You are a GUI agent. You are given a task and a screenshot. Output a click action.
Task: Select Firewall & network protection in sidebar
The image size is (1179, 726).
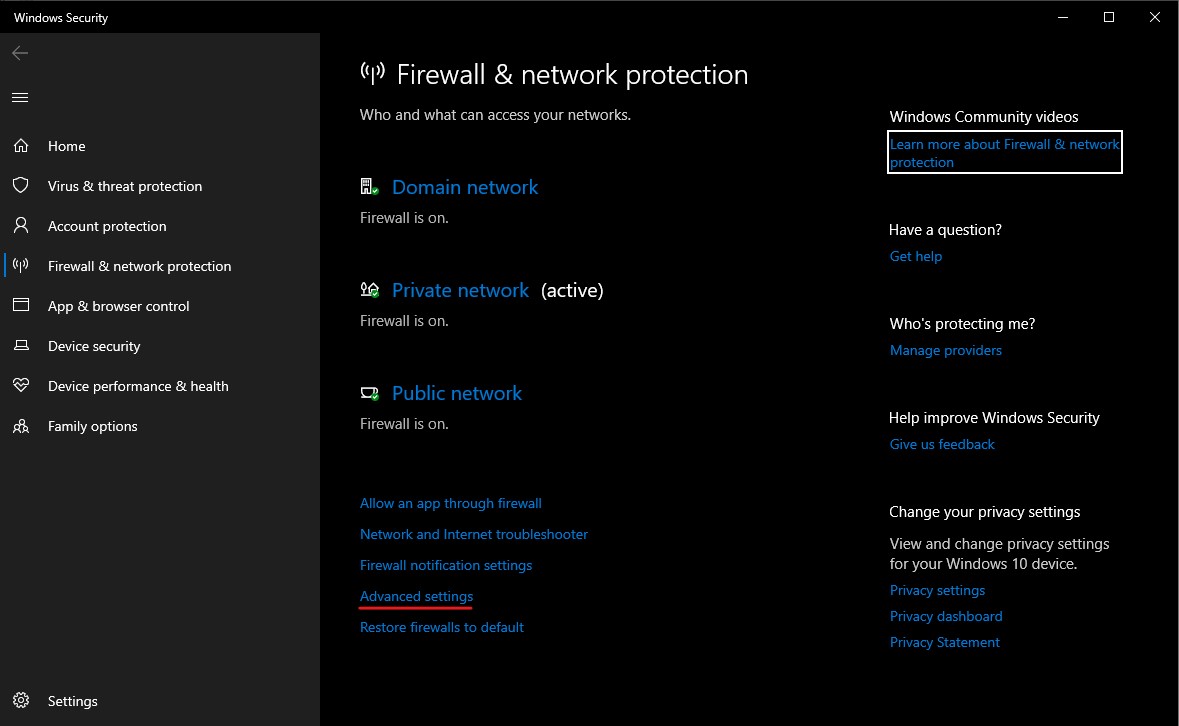pos(139,266)
